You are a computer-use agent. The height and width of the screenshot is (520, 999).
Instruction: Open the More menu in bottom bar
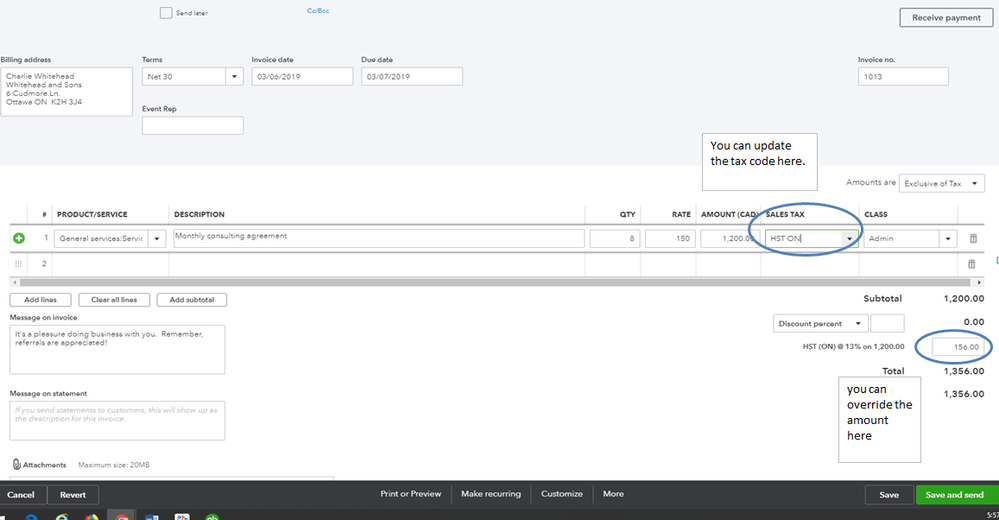(x=613, y=494)
